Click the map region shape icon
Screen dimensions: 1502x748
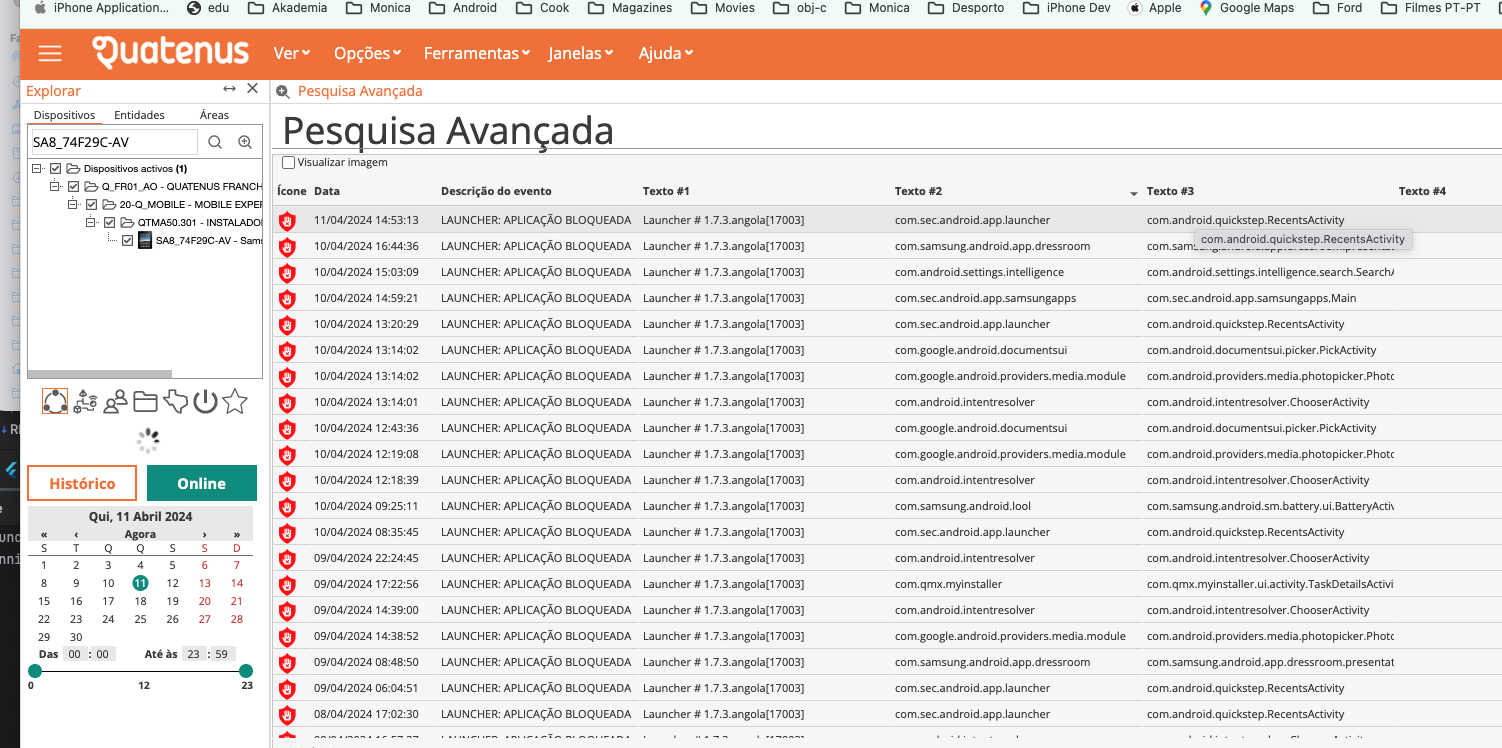point(175,402)
